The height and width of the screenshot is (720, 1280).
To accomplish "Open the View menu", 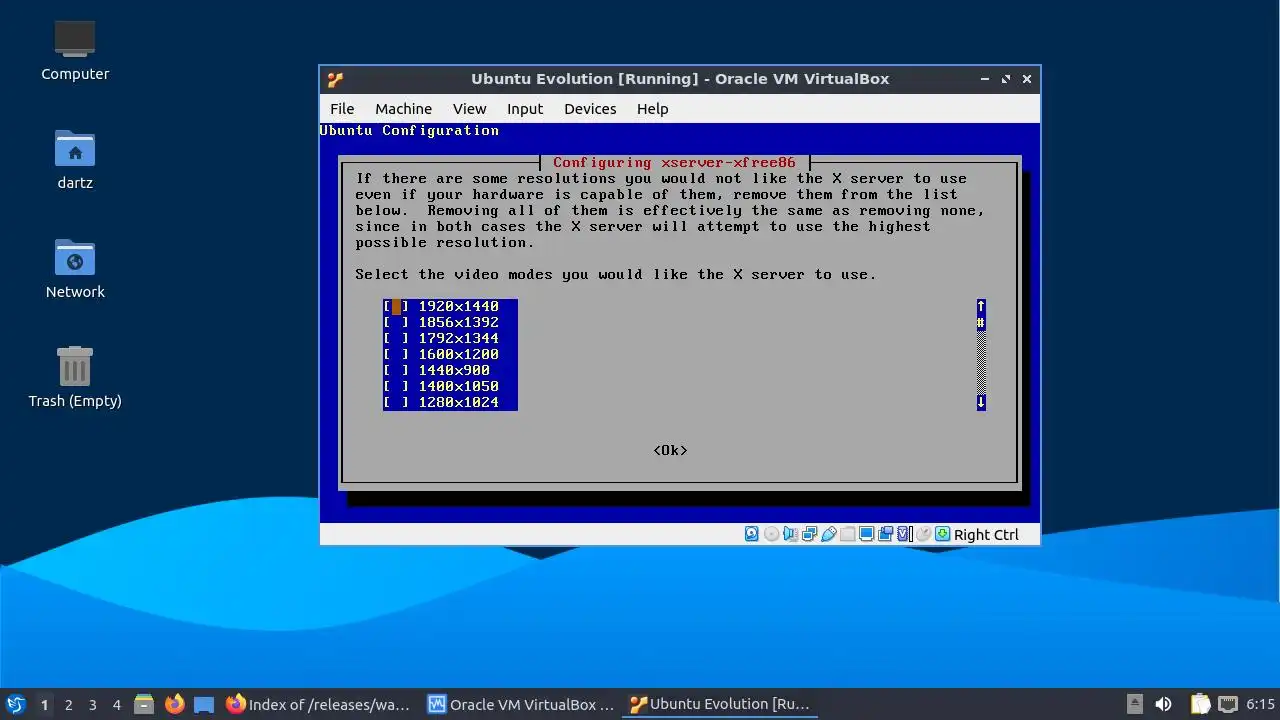I will pos(469,109).
